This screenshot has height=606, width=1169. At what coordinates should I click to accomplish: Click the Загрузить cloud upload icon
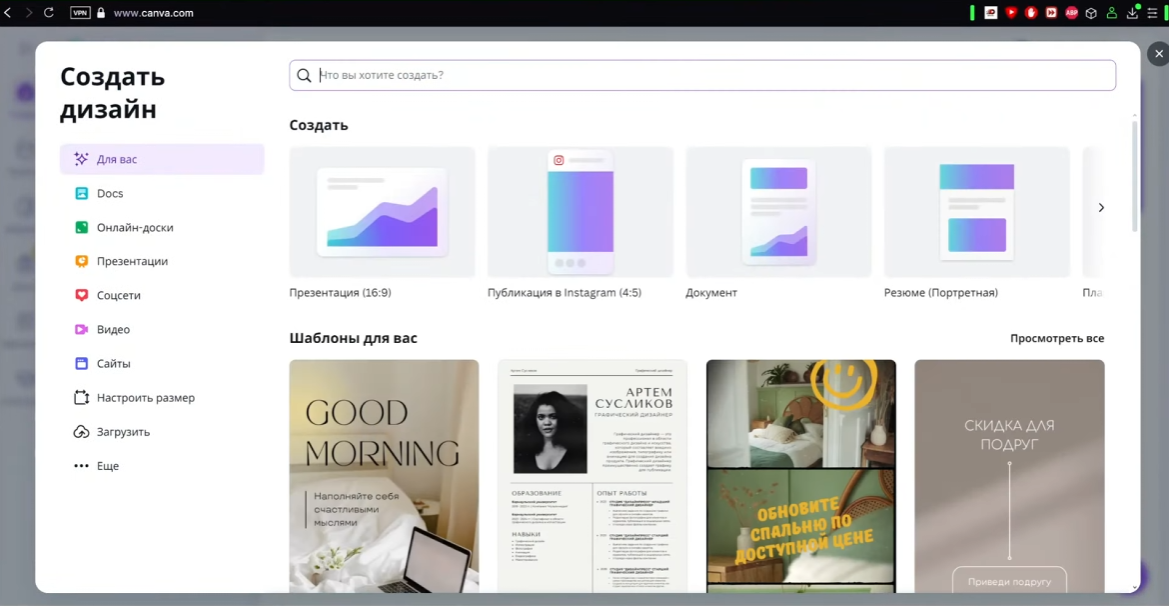(x=81, y=432)
